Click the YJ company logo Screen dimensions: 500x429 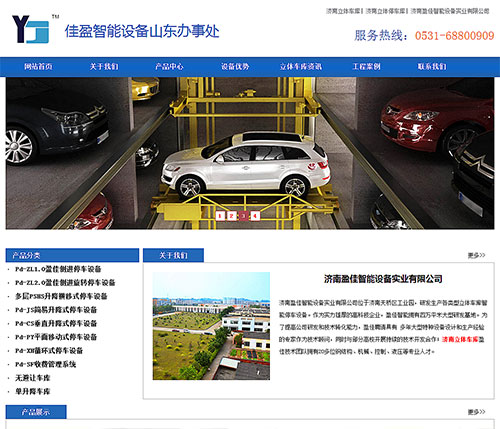click(31, 29)
